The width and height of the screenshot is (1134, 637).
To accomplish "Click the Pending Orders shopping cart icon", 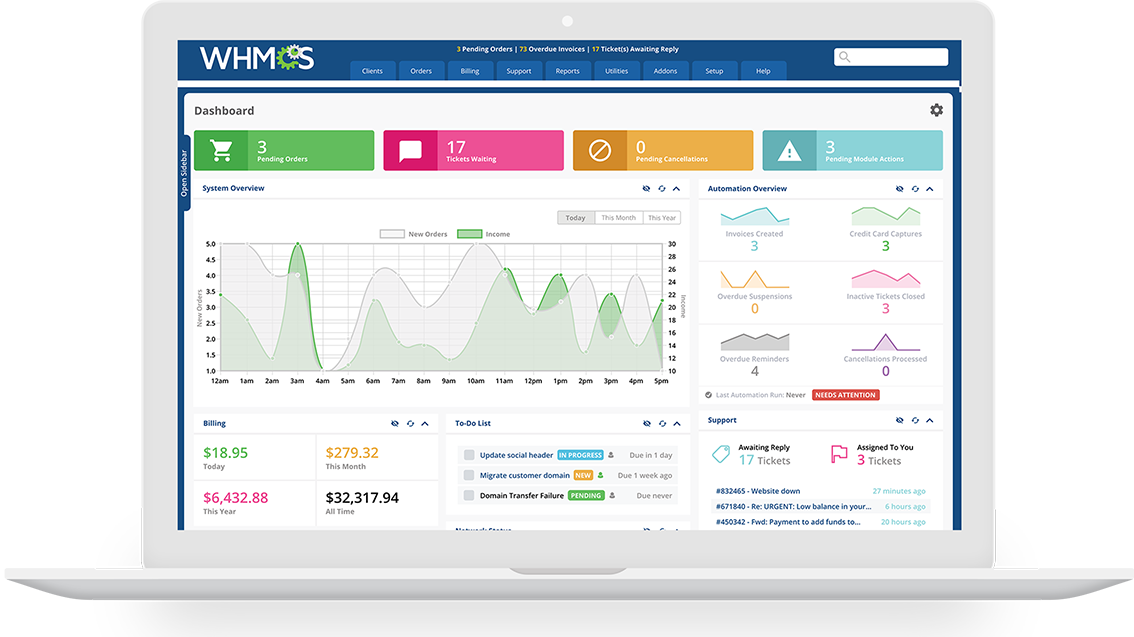I will tap(220, 149).
